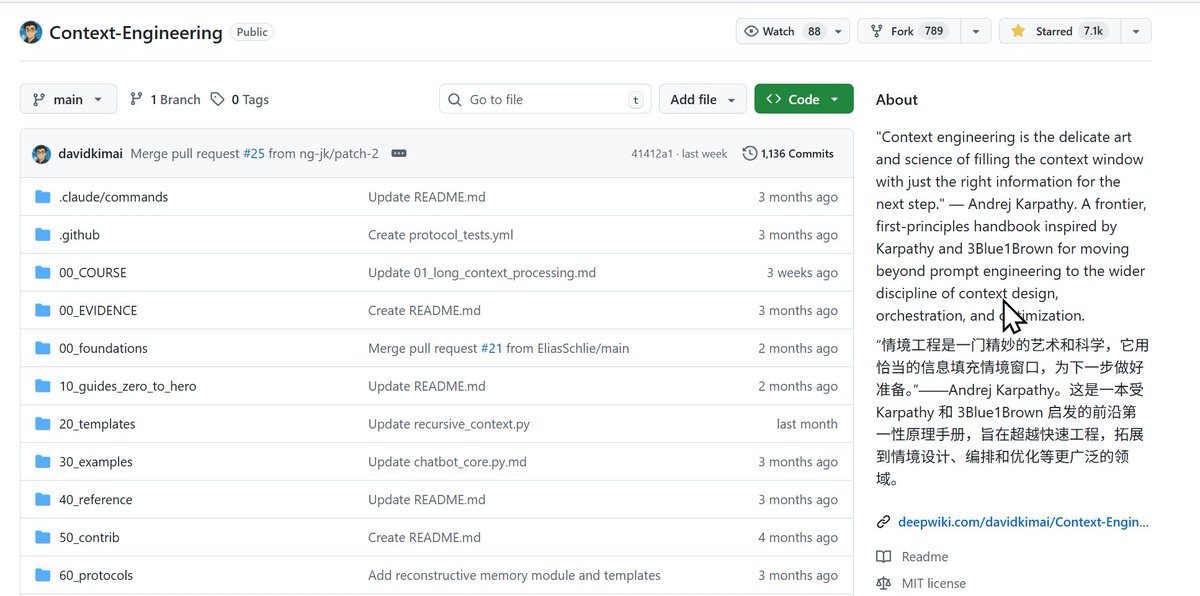
Task: Click the branch icon beside 1 Branch
Action: click(136, 100)
